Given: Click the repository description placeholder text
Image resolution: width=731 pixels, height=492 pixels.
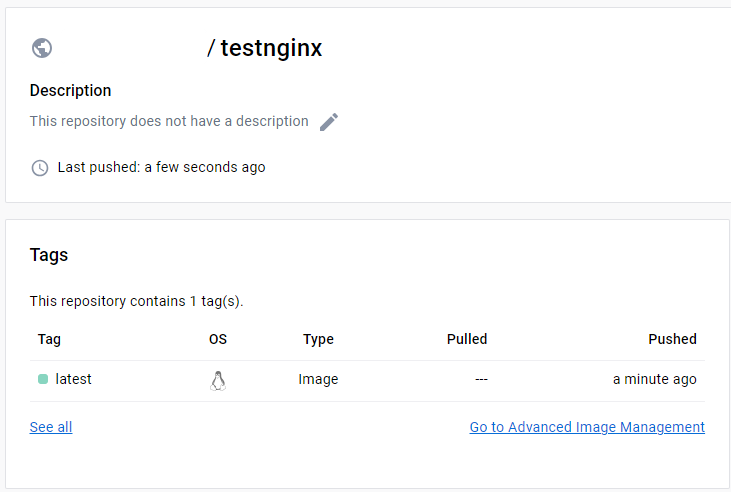Looking at the screenshot, I should (x=169, y=121).
